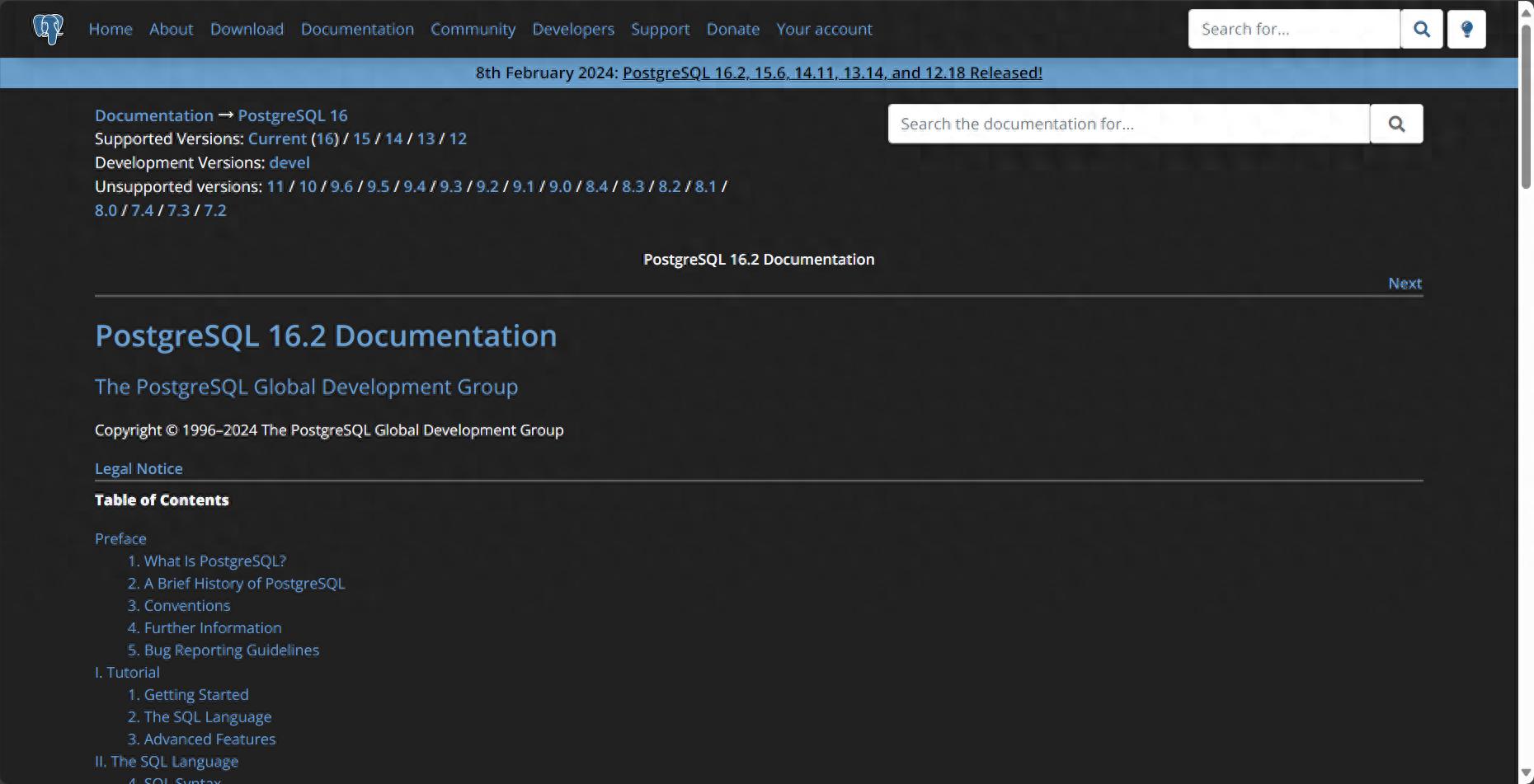The image size is (1534, 784).
Task: Open unsupported version 11 docs
Action: [x=275, y=186]
